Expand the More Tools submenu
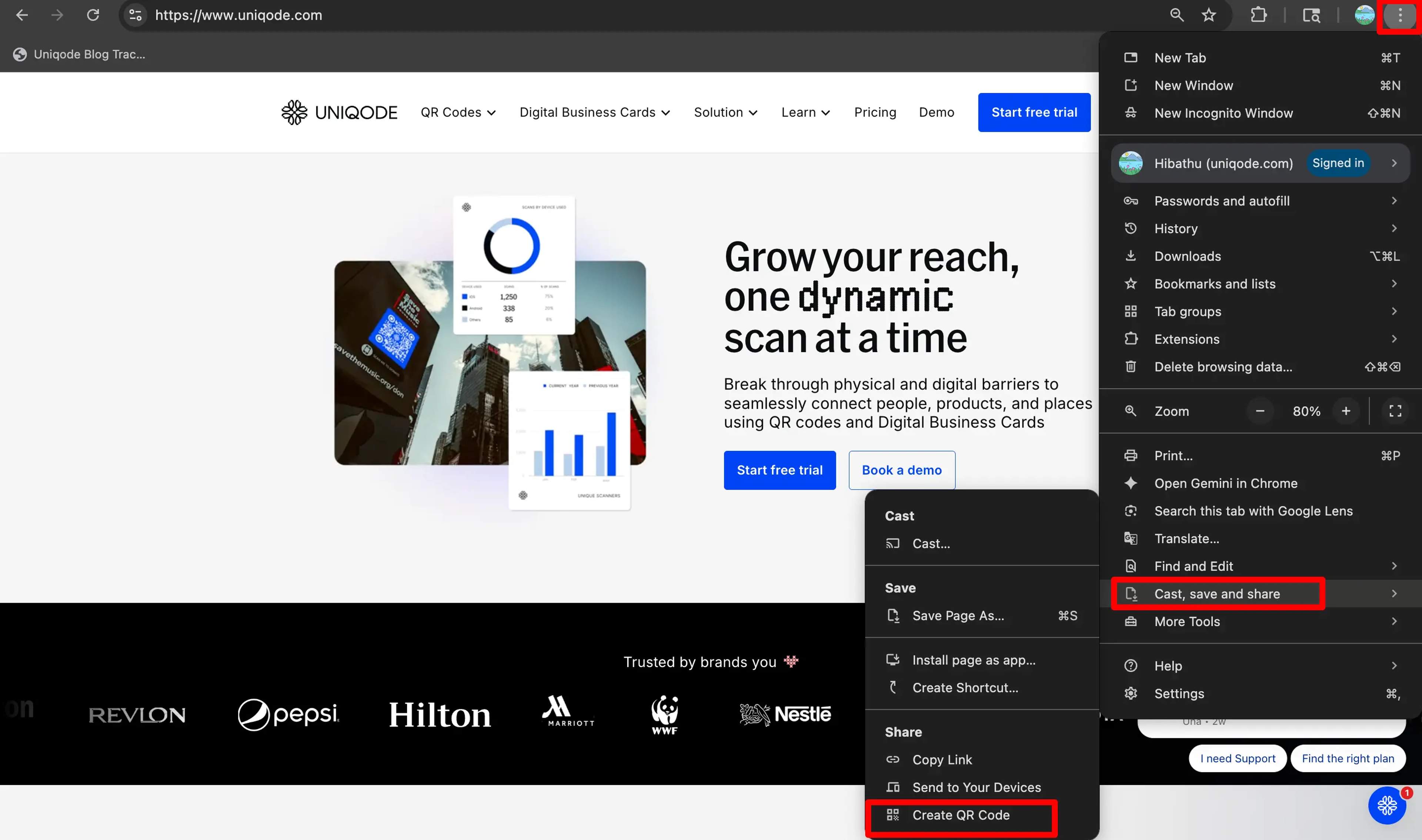 tap(1261, 622)
